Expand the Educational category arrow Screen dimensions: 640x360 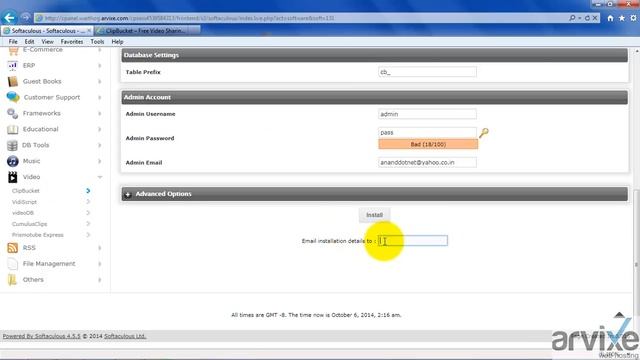click(100, 129)
